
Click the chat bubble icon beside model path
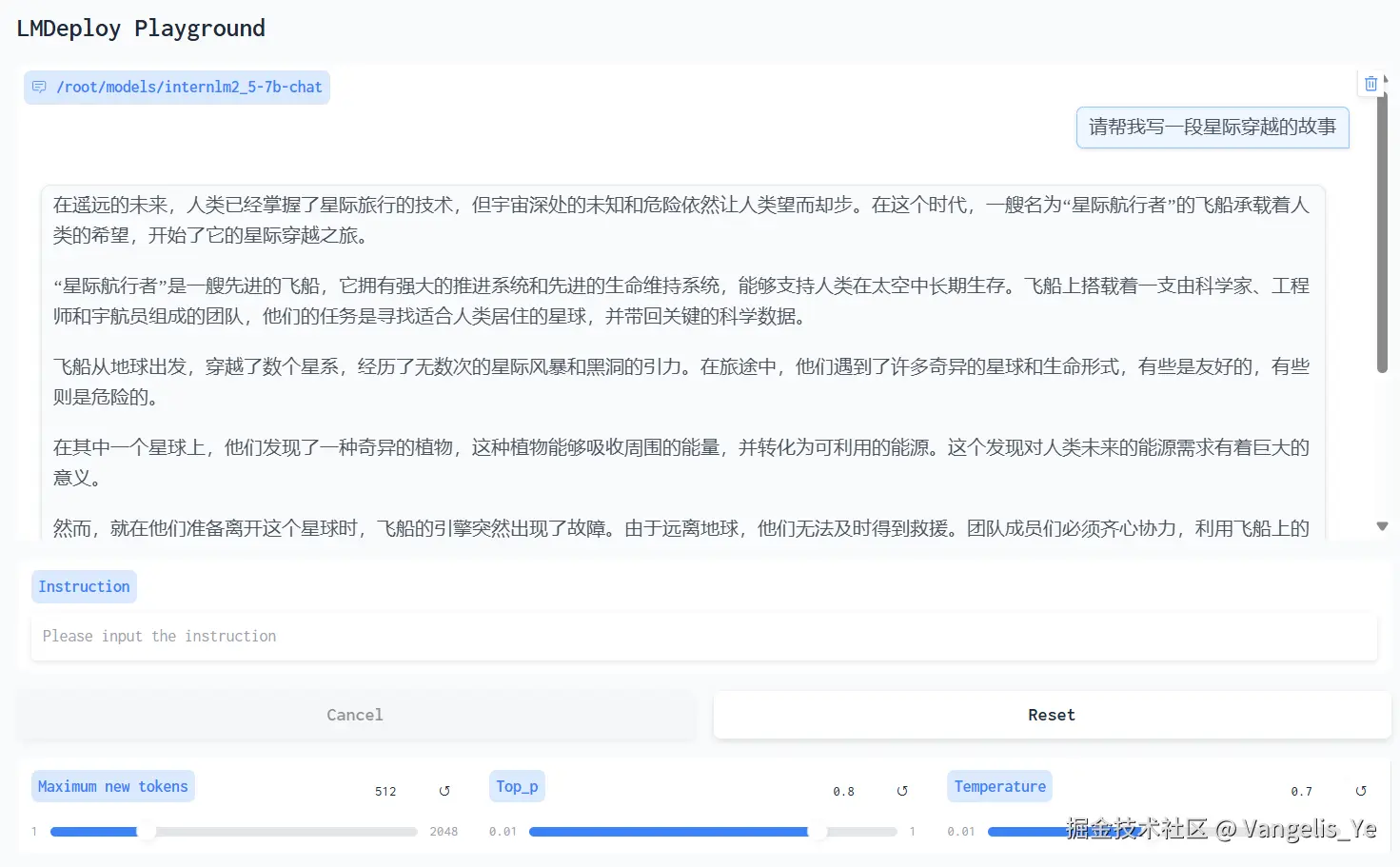pyautogui.click(x=39, y=87)
